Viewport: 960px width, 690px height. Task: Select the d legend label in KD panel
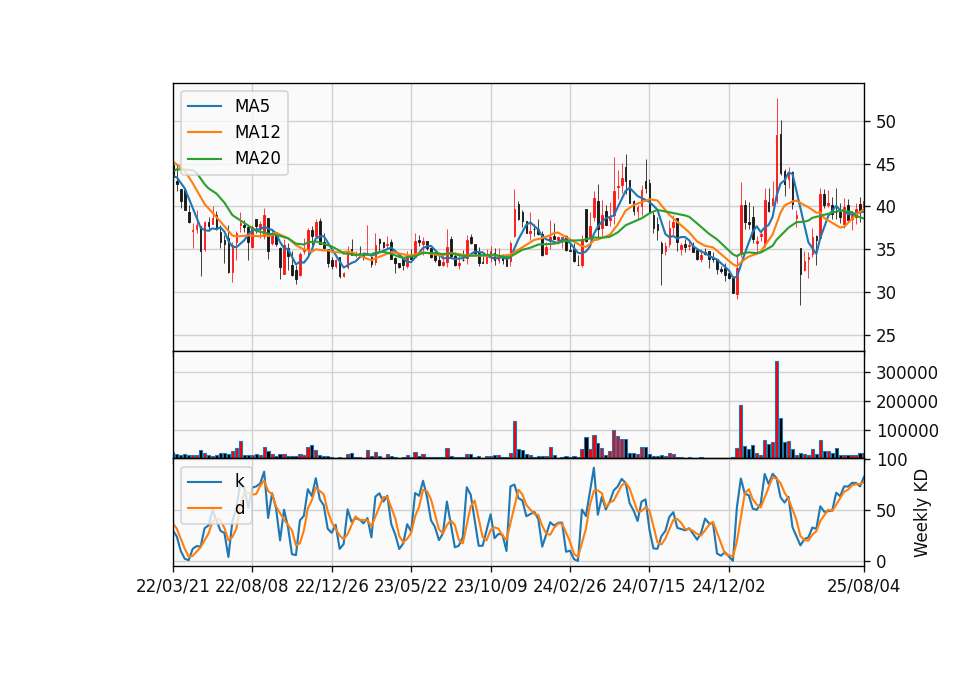(x=239, y=508)
